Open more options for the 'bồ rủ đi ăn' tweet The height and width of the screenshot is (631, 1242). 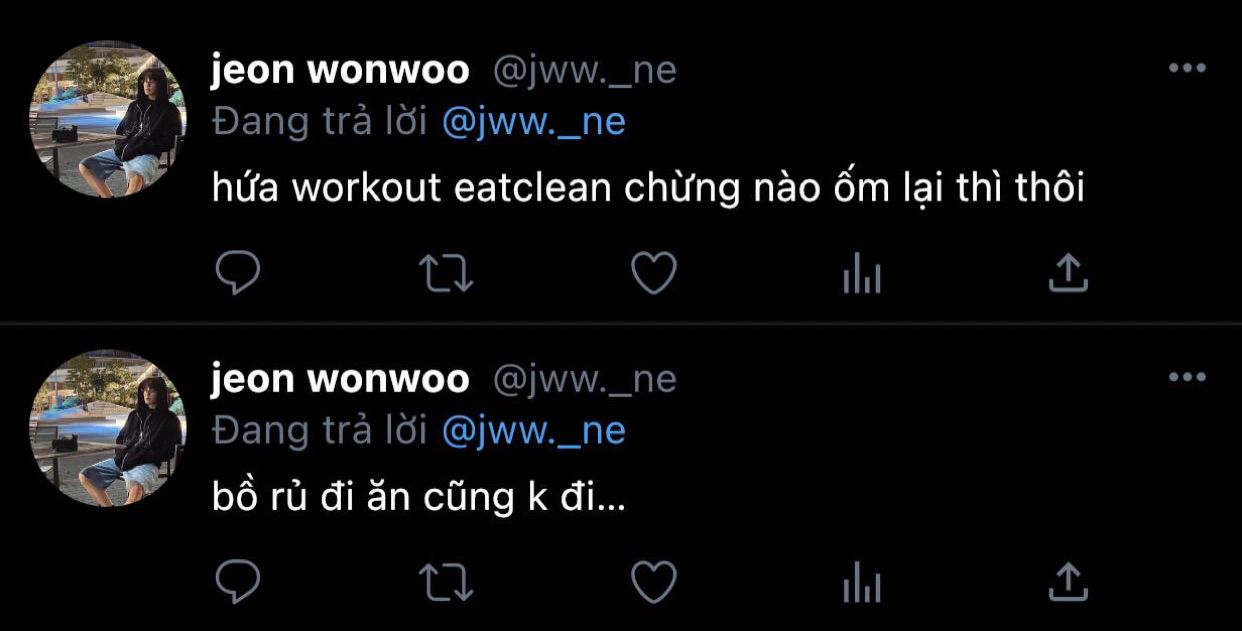point(1187,377)
